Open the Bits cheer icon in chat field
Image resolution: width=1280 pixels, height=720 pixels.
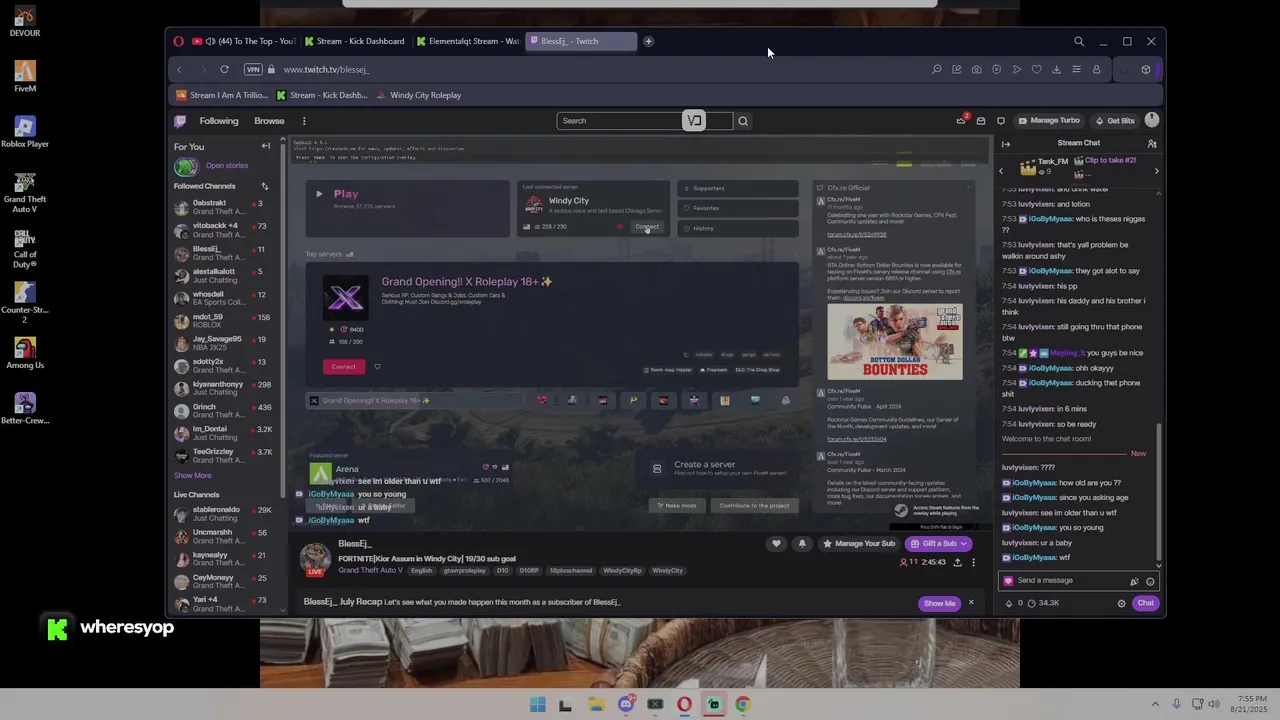coord(1134,581)
